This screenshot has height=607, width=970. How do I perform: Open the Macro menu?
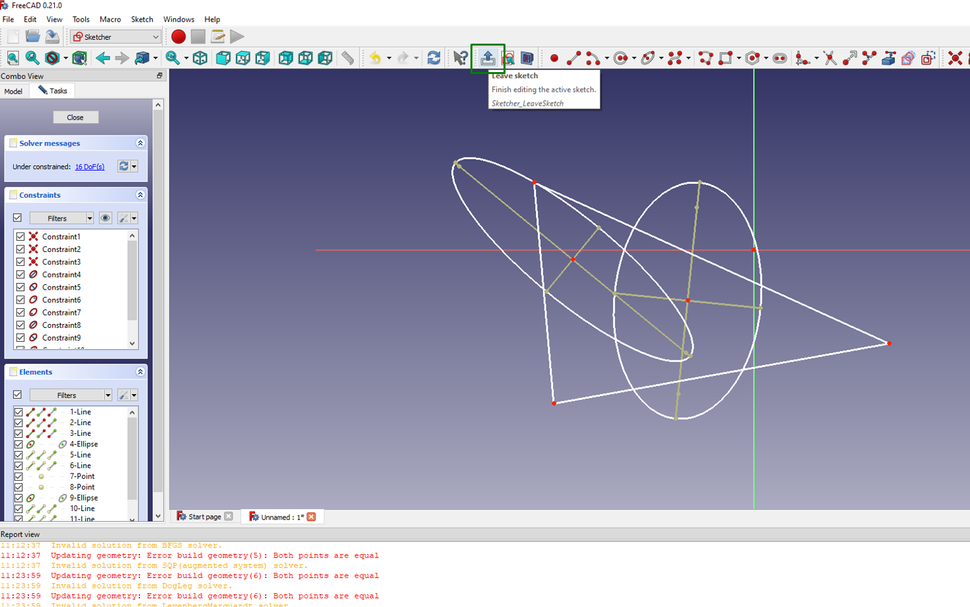tap(110, 19)
